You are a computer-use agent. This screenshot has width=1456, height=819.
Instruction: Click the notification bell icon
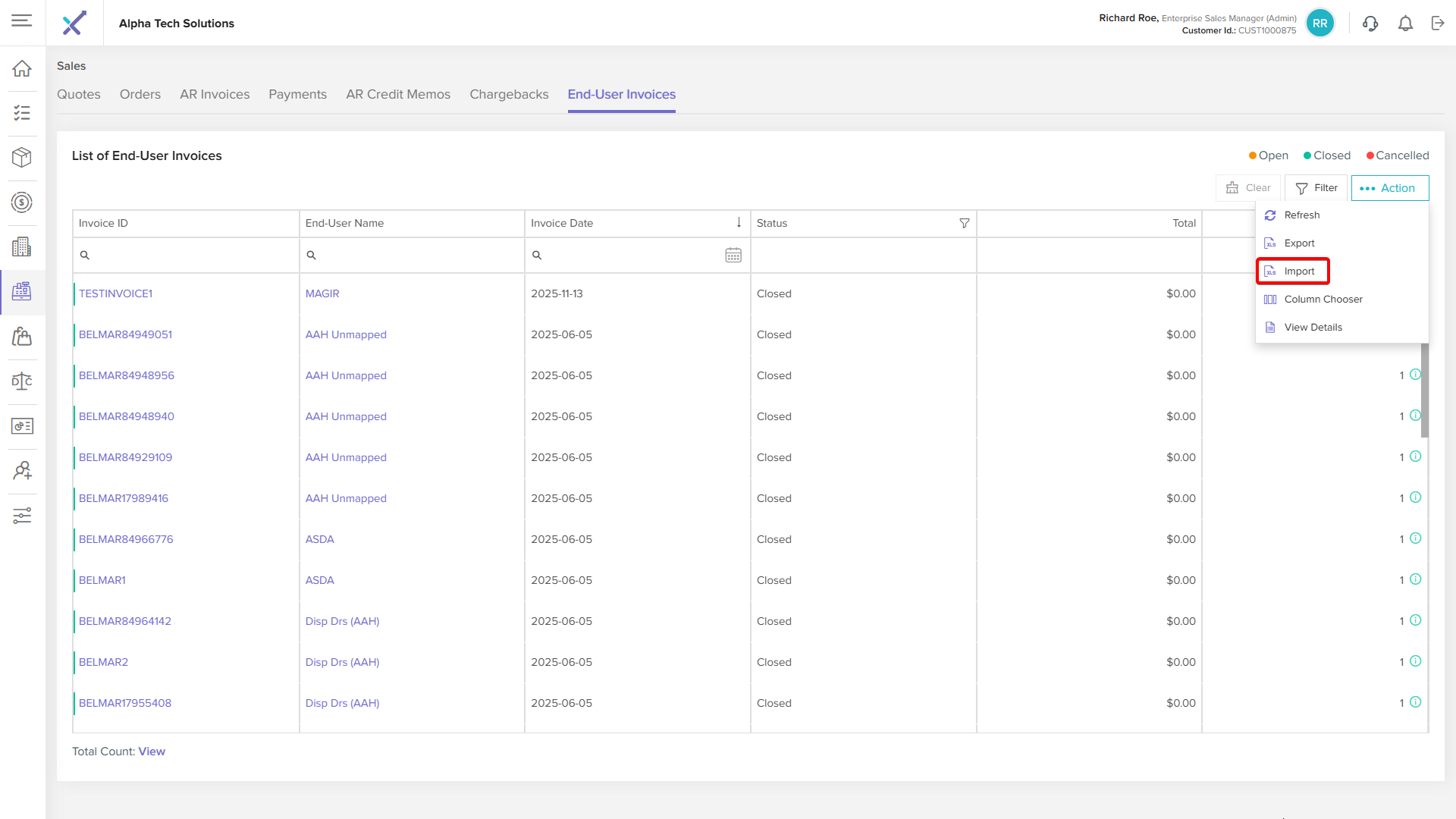tap(1405, 24)
